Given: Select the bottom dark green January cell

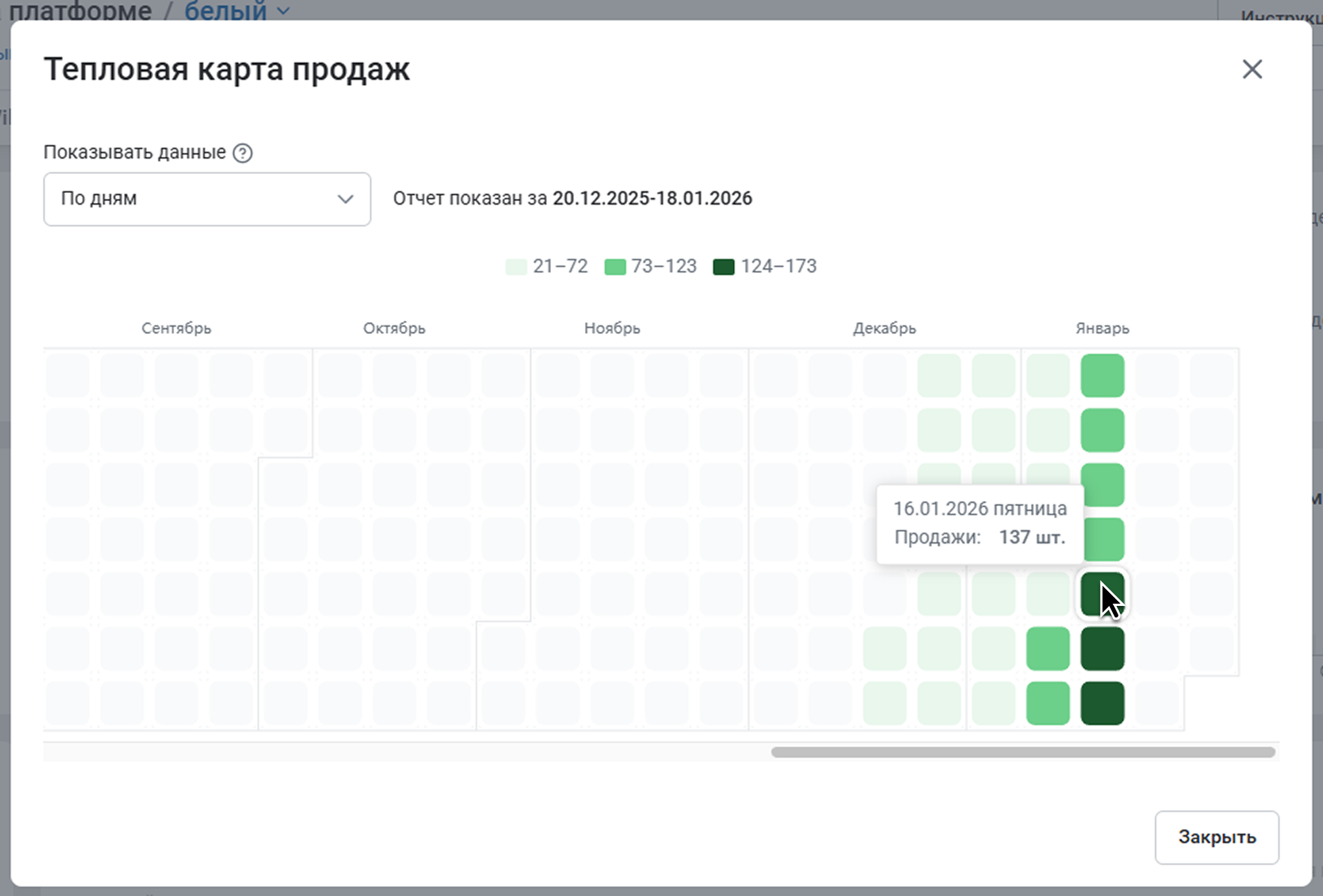Looking at the screenshot, I should click(x=1102, y=704).
